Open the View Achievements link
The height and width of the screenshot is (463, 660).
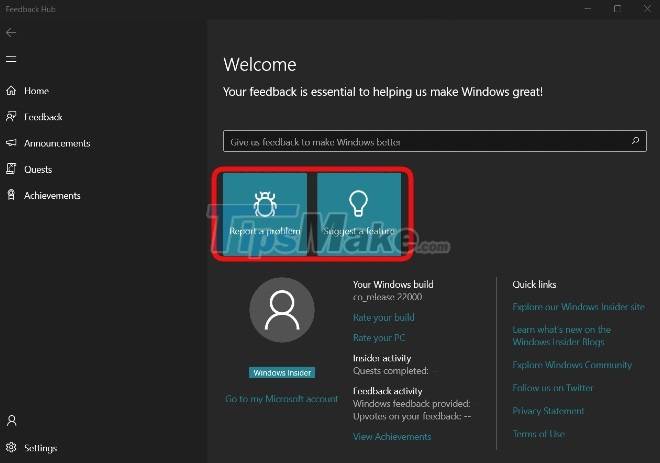[392, 436]
